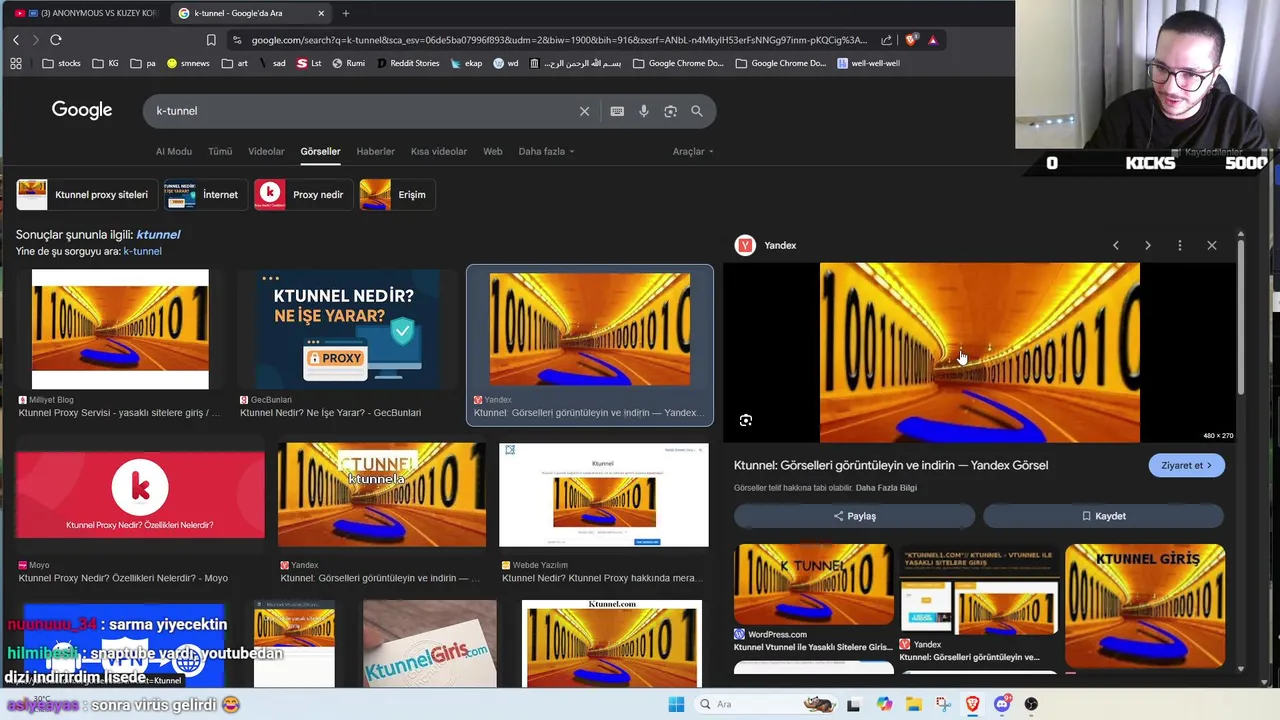Switch to the AI Modu tab

pyautogui.click(x=174, y=152)
